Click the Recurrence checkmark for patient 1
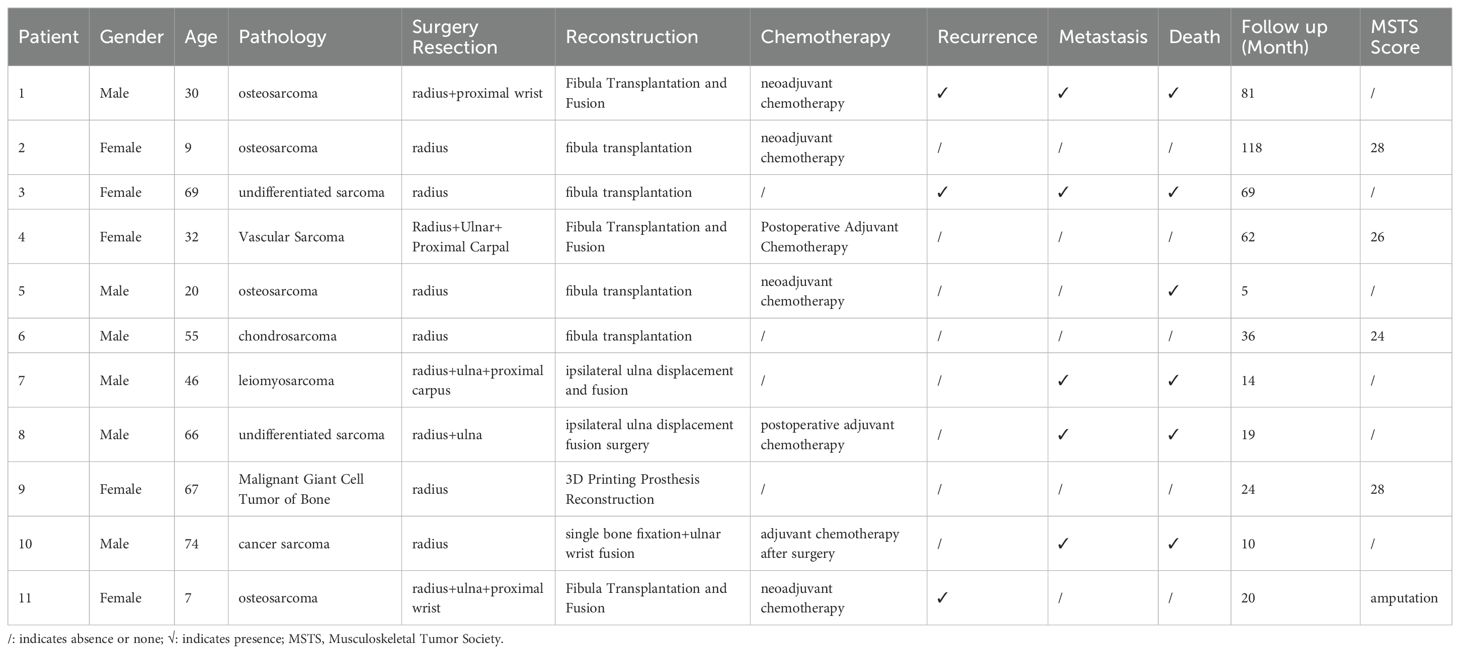The image size is (1460, 654). [x=942, y=94]
